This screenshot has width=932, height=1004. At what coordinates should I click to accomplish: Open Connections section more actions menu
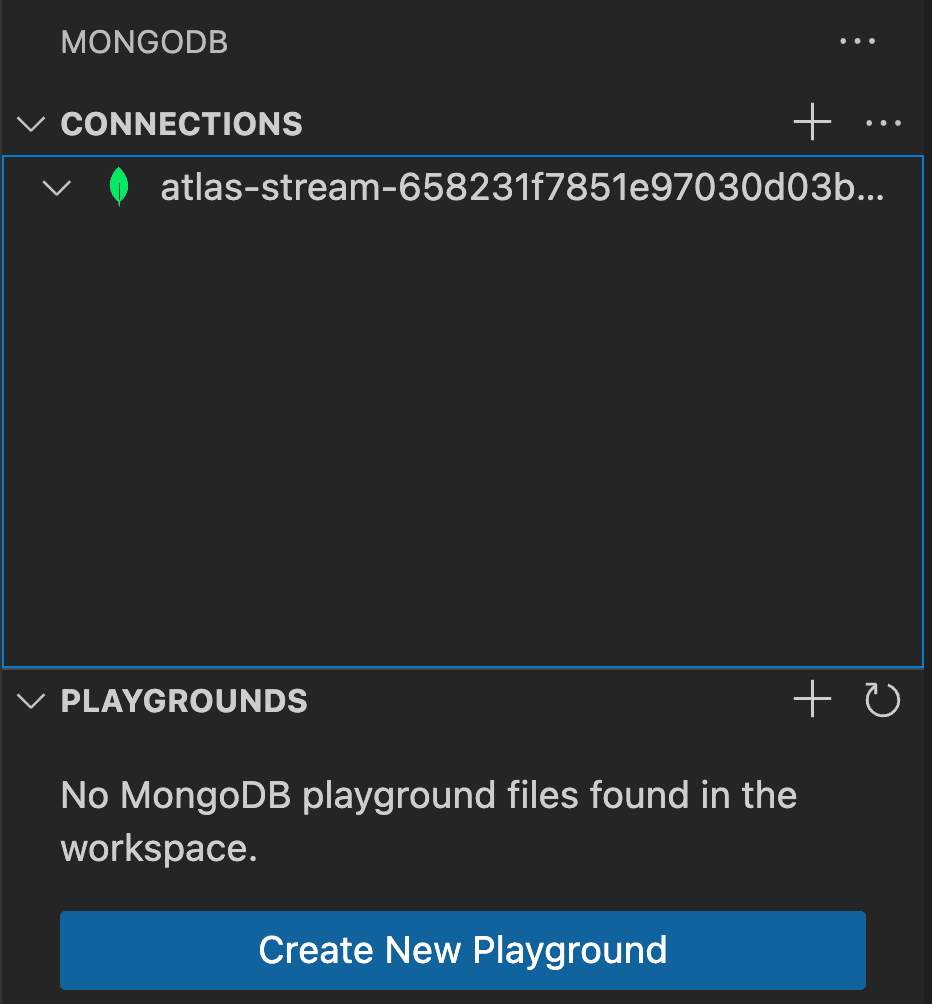[x=883, y=123]
